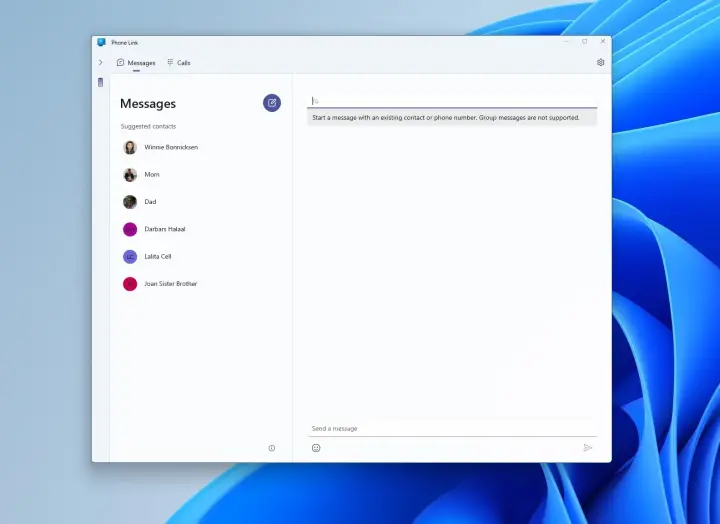Viewport: 720px width, 524px height.
Task: Select contact Darbars Halaal
Action: (201, 229)
